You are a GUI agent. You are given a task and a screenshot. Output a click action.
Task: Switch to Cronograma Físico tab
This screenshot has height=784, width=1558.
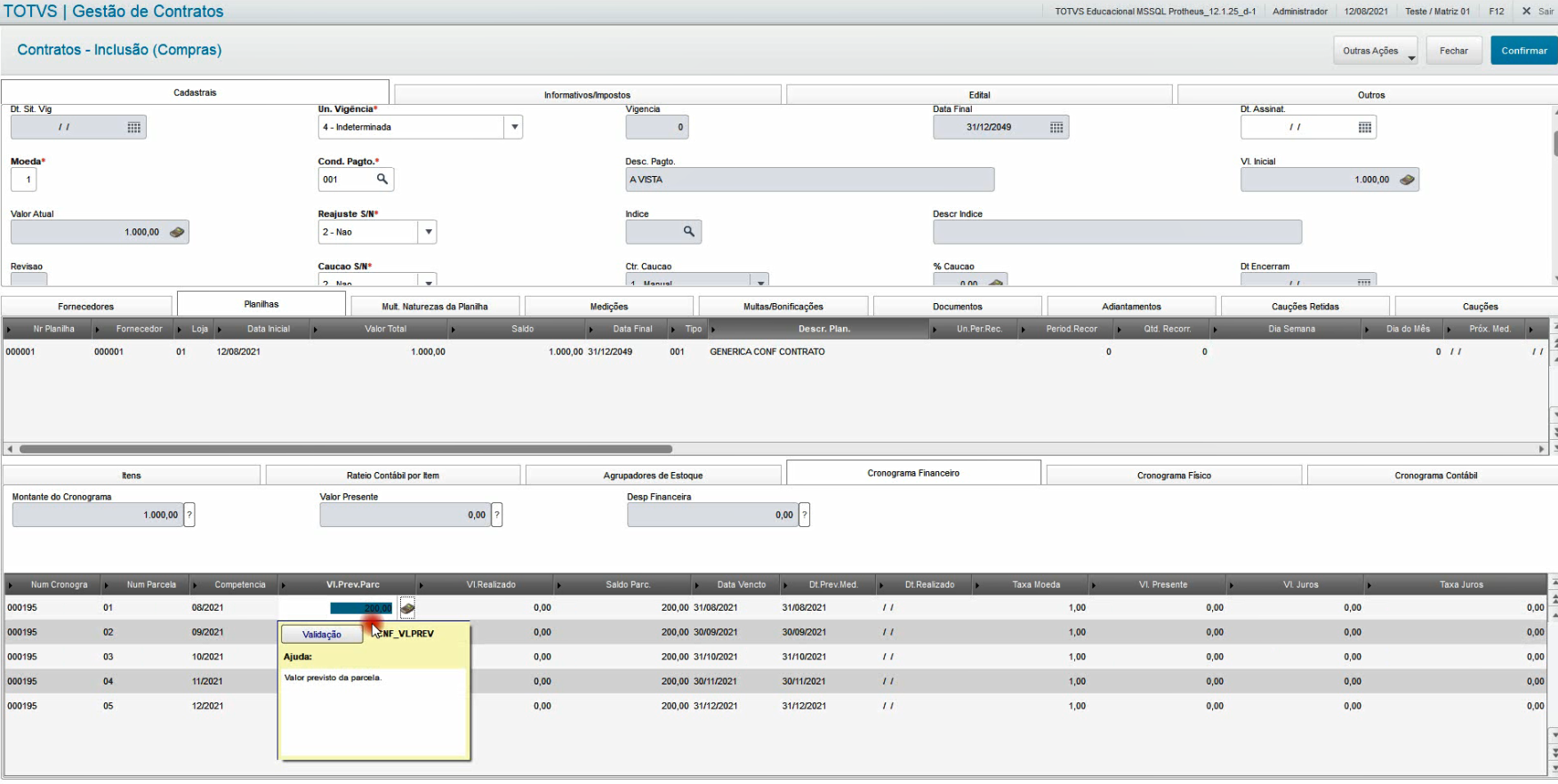coord(1174,476)
